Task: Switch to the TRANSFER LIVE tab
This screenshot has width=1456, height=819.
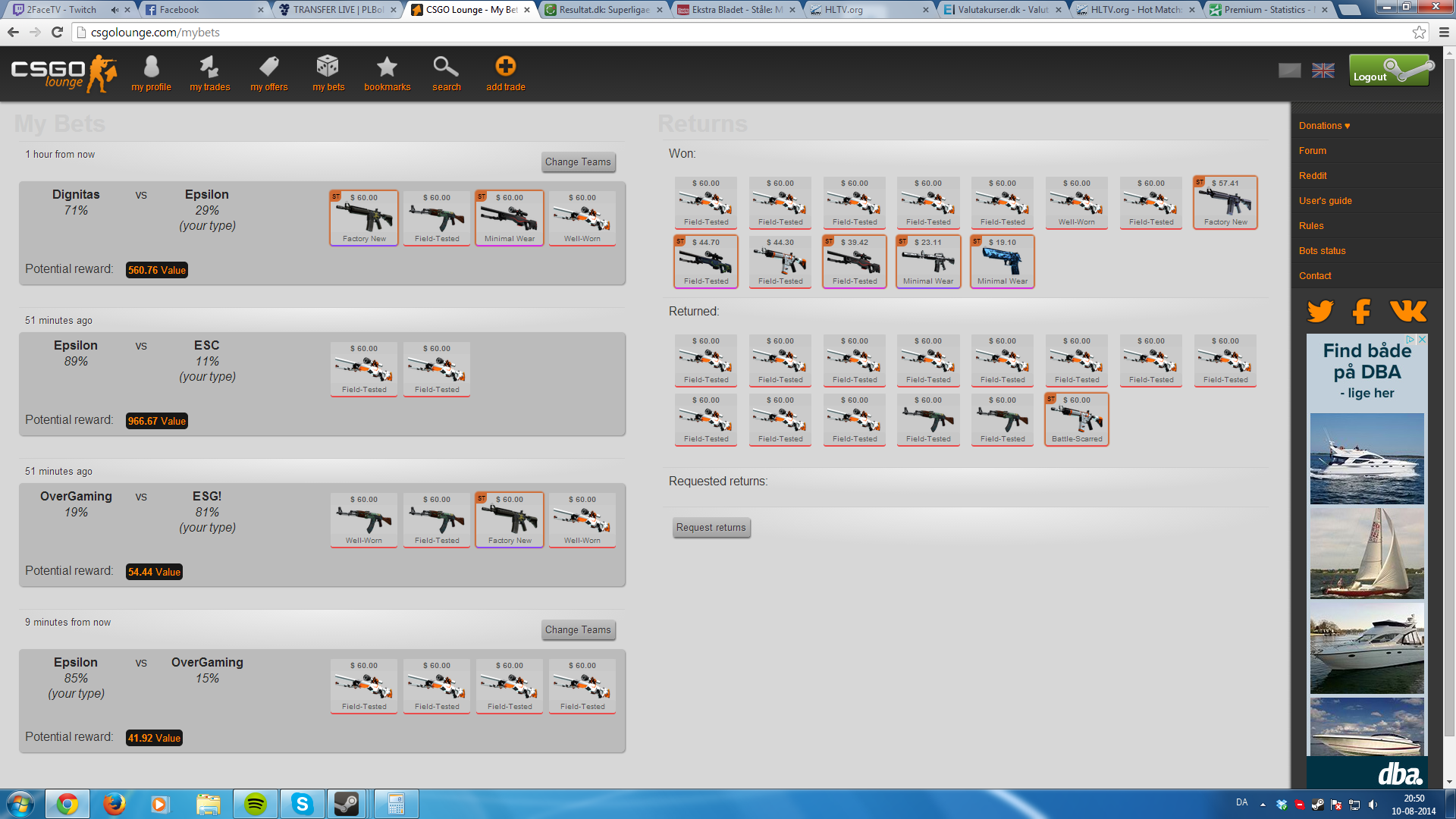Action: (337, 10)
